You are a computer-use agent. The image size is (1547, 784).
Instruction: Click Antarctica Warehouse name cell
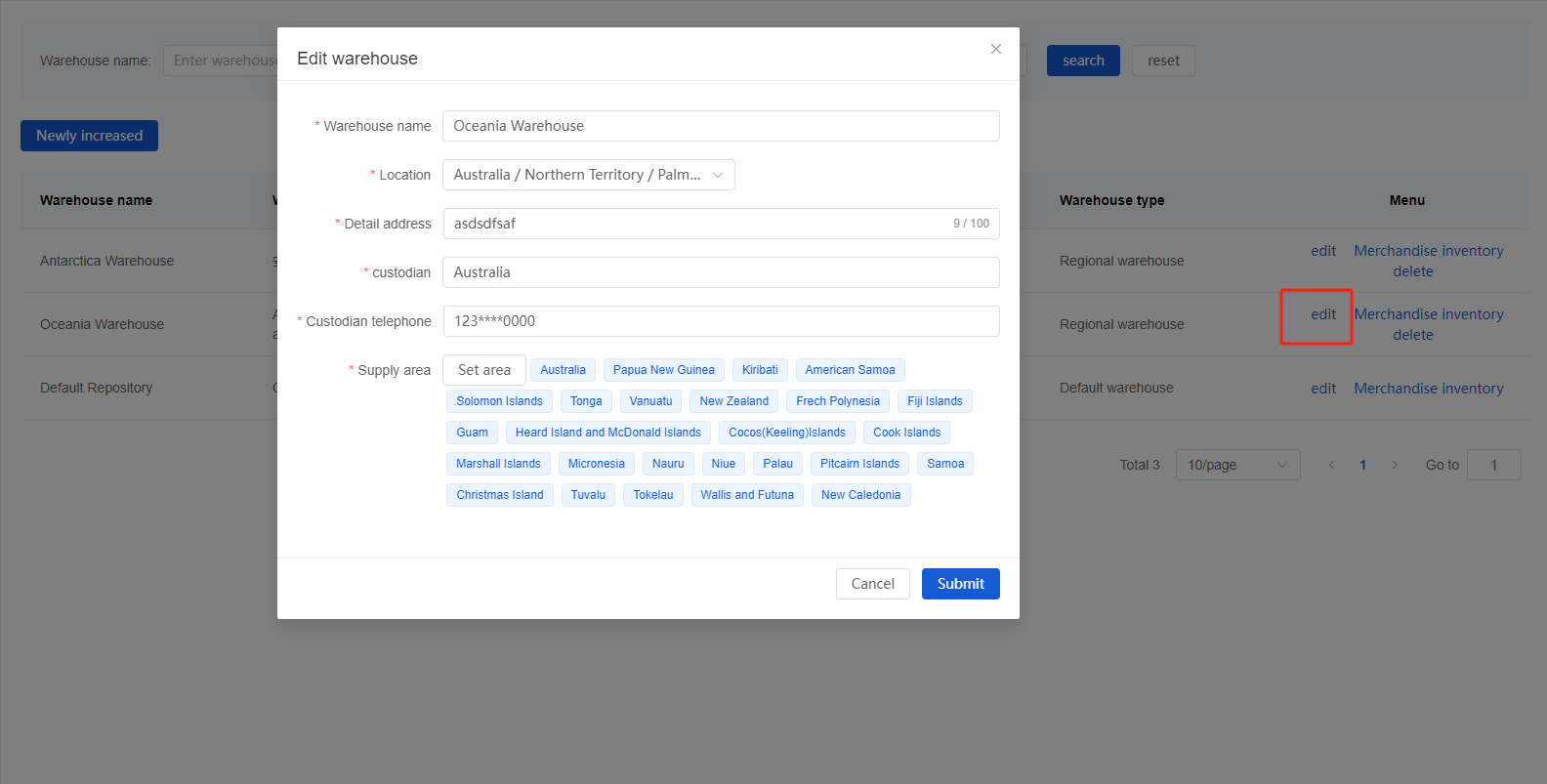click(x=107, y=261)
